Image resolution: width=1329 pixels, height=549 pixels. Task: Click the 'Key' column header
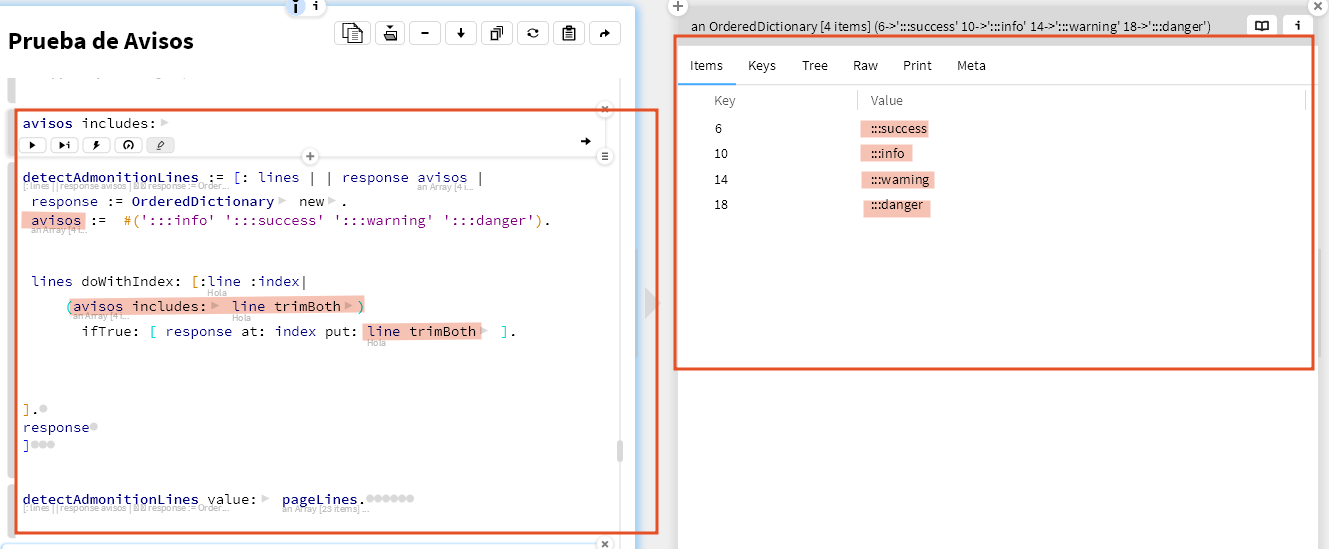tap(725, 100)
